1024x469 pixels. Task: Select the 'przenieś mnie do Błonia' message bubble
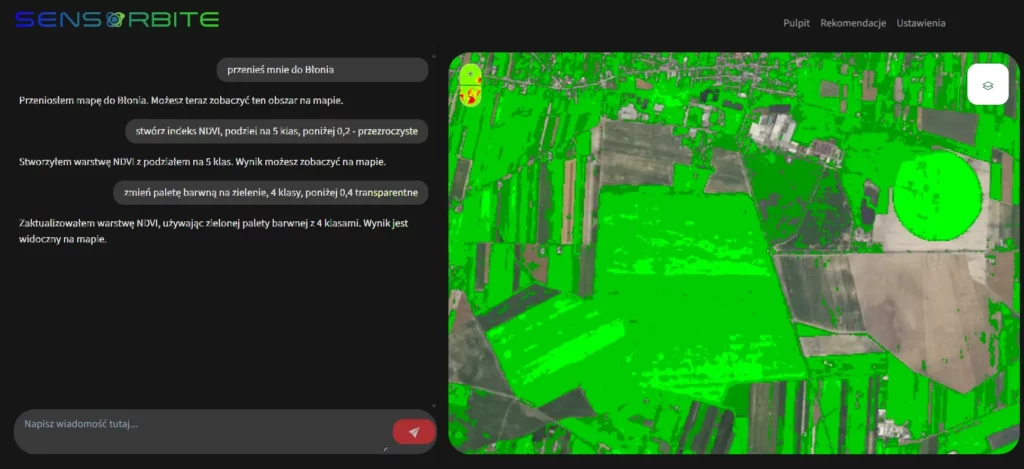[x=322, y=70]
